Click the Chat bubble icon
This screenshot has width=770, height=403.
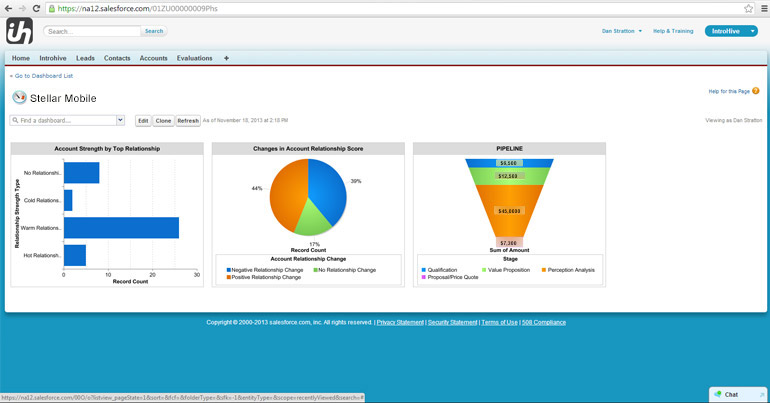(x=718, y=394)
